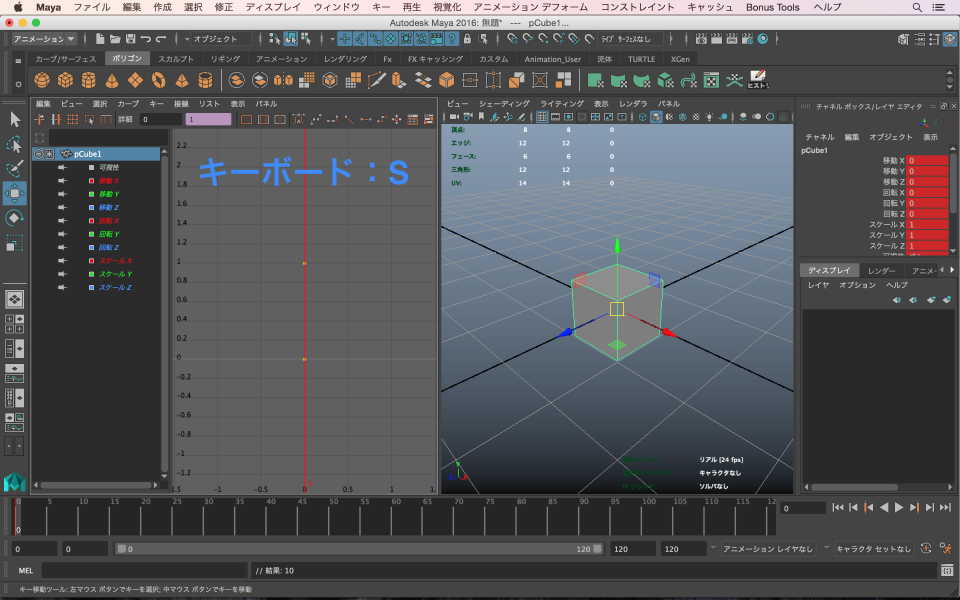The width and height of the screenshot is (960, 600).
Task: Play the animation forward
Action: (x=899, y=507)
